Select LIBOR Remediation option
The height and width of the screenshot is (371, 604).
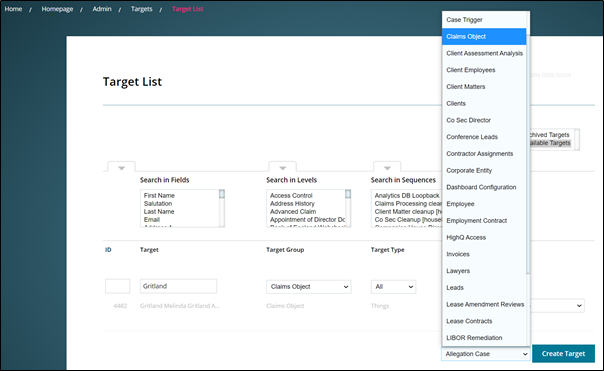pyautogui.click(x=484, y=338)
